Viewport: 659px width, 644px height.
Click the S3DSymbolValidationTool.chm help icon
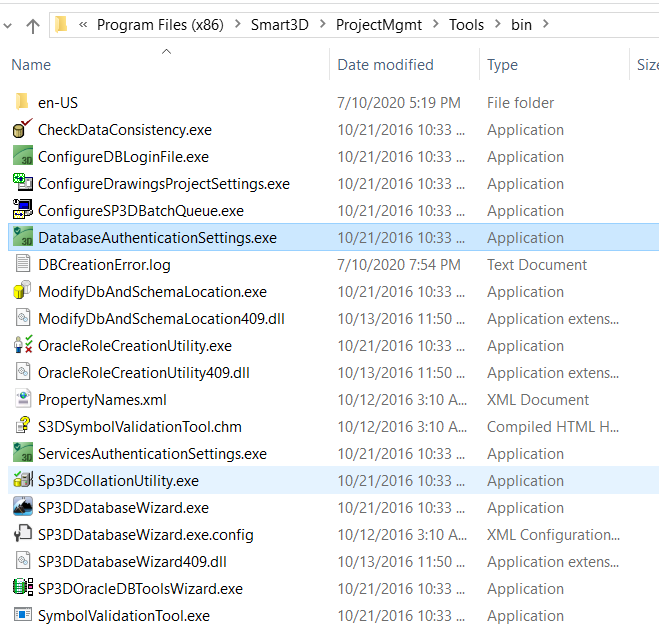23,425
